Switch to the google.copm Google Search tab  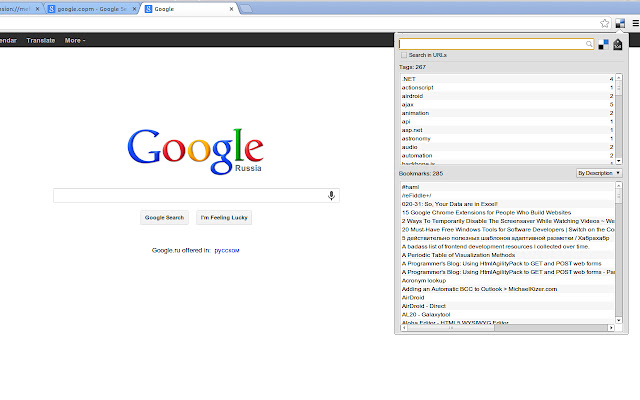click(x=91, y=9)
